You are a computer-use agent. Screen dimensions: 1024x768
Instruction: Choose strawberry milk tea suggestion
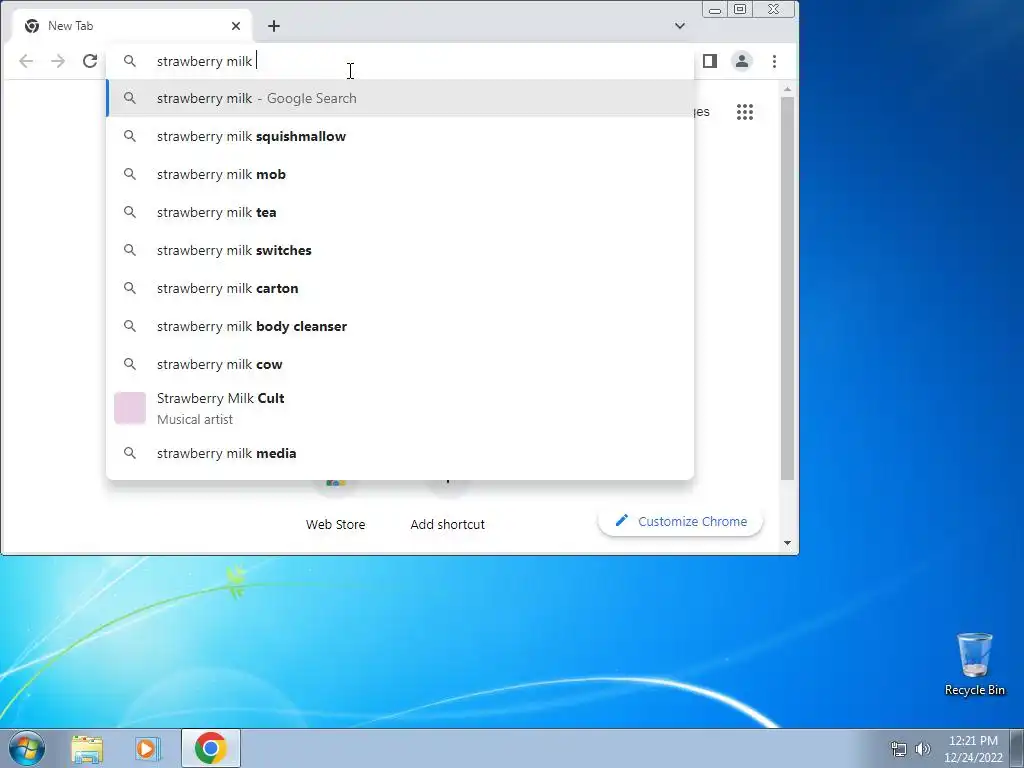click(400, 212)
